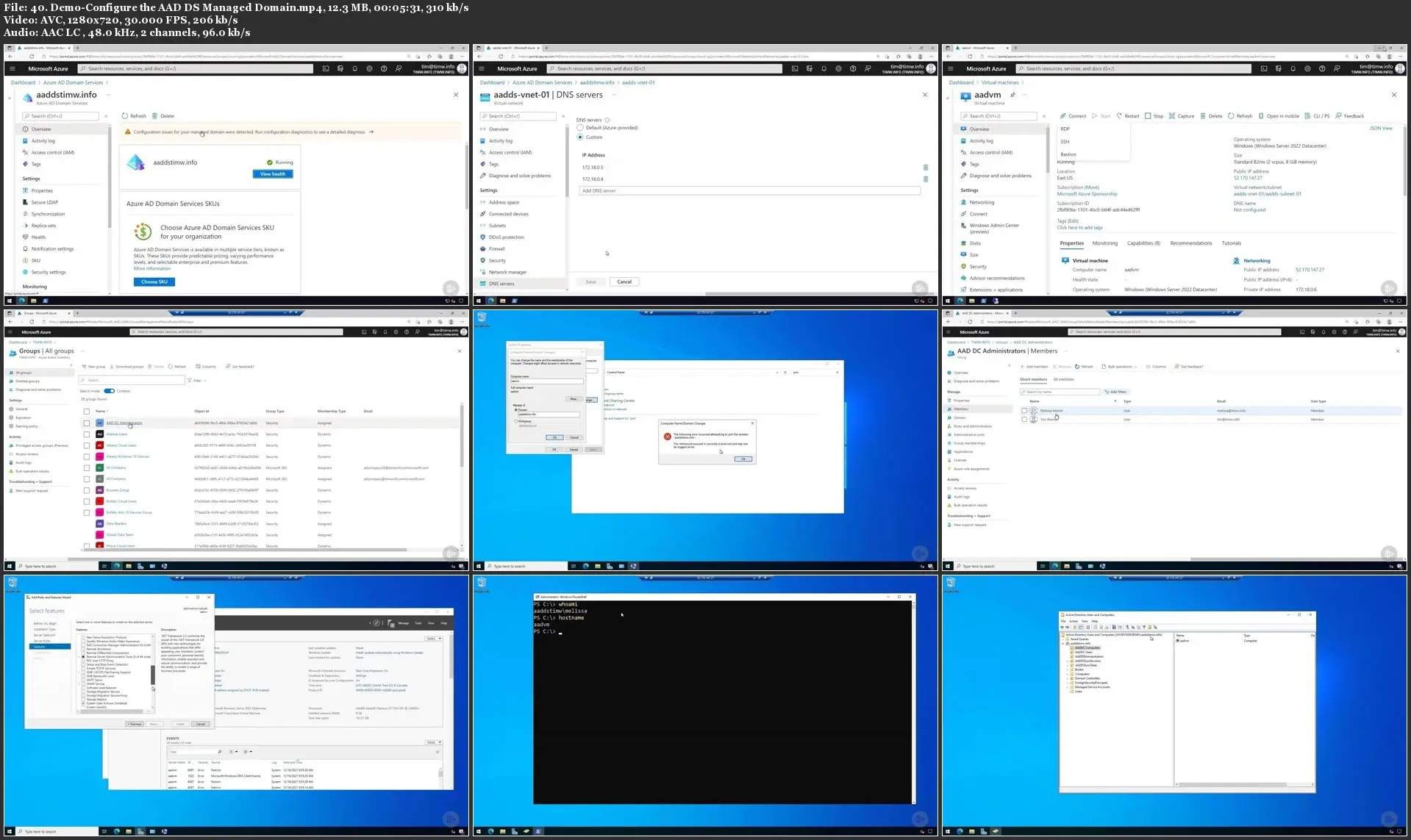Image resolution: width=1411 pixels, height=840 pixels.
Task: Open JSON View for aadvm
Action: pos(1381,129)
